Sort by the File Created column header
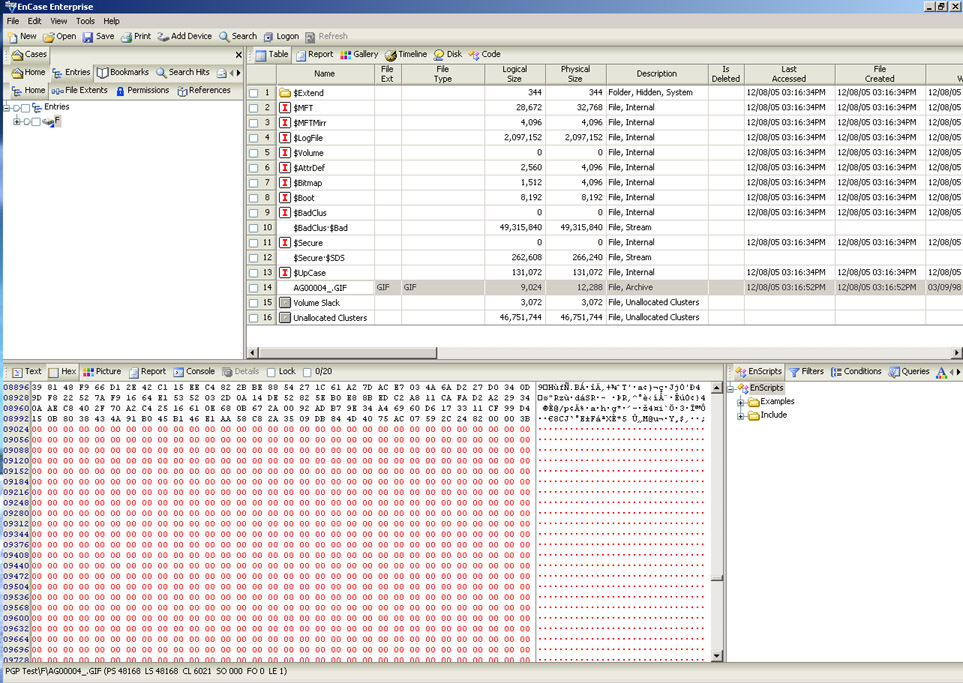 pyautogui.click(x=879, y=74)
